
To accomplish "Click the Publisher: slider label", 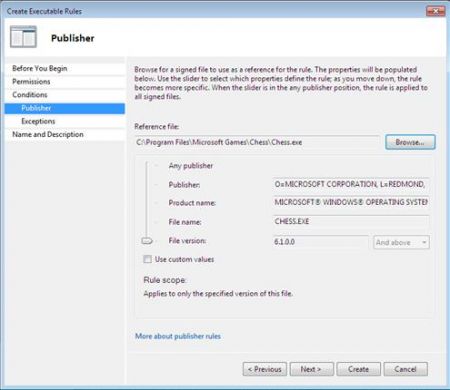I will pos(184,185).
